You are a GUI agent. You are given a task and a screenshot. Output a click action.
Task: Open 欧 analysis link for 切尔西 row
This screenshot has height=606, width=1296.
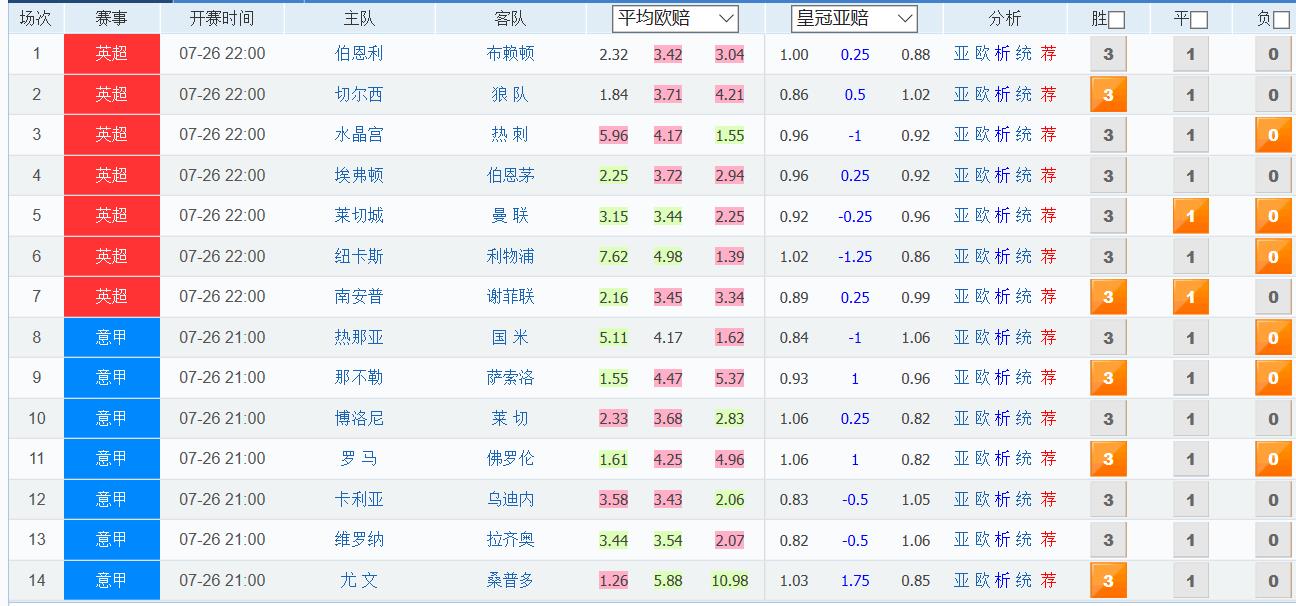983,94
